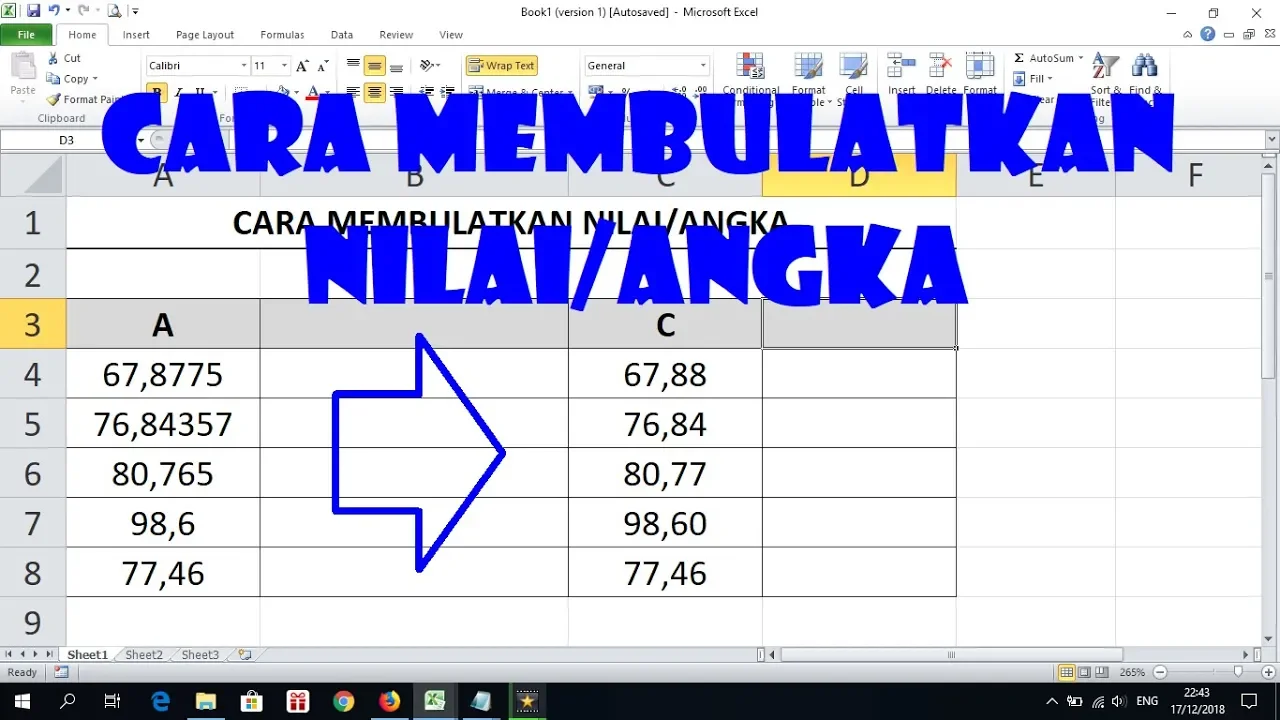
Task: Switch to the Insert tab
Action: coord(136,35)
